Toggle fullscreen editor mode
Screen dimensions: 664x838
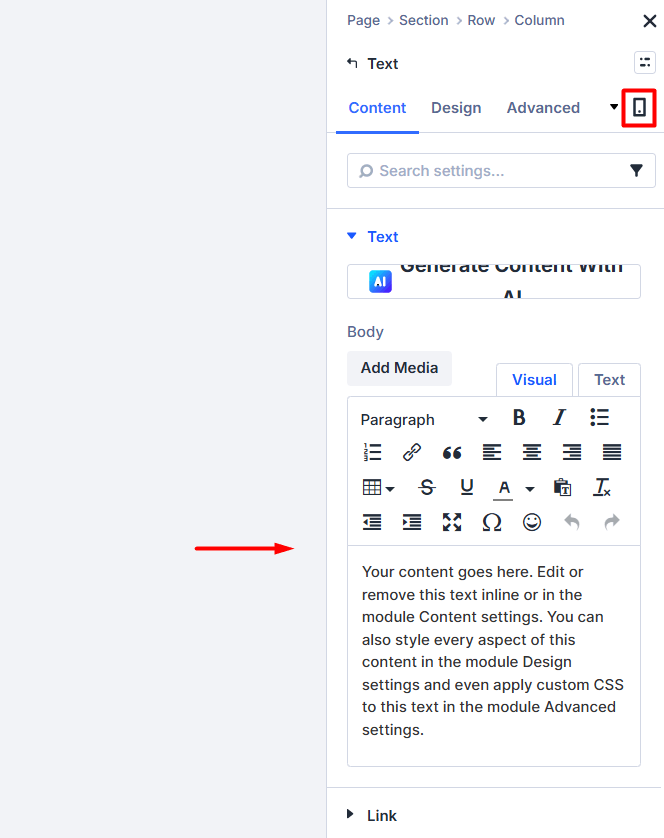452,522
